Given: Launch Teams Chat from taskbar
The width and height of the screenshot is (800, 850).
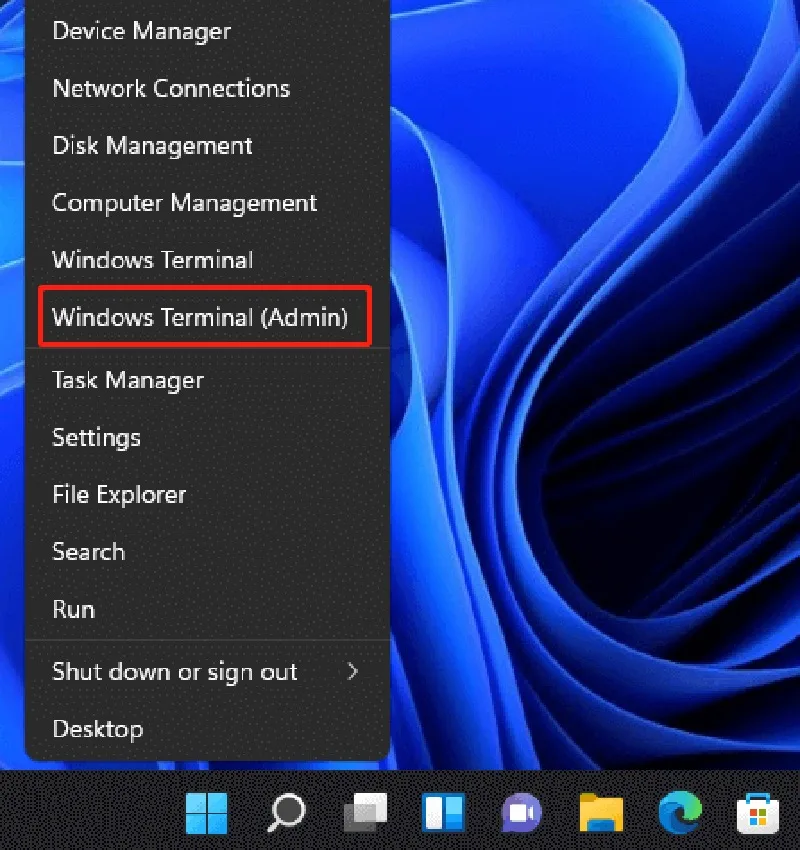Looking at the screenshot, I should (522, 813).
